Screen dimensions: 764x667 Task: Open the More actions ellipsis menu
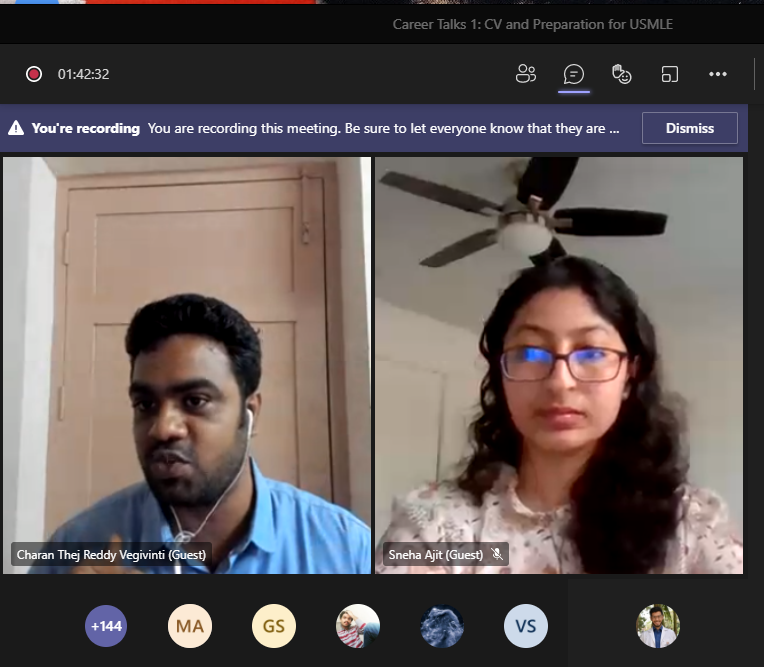[718, 74]
